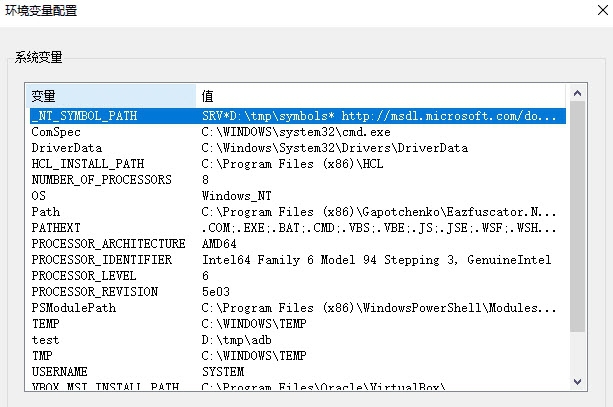This screenshot has width=613, height=407.
Task: Click the PATHEXT variable row
Action: [x=56, y=228]
